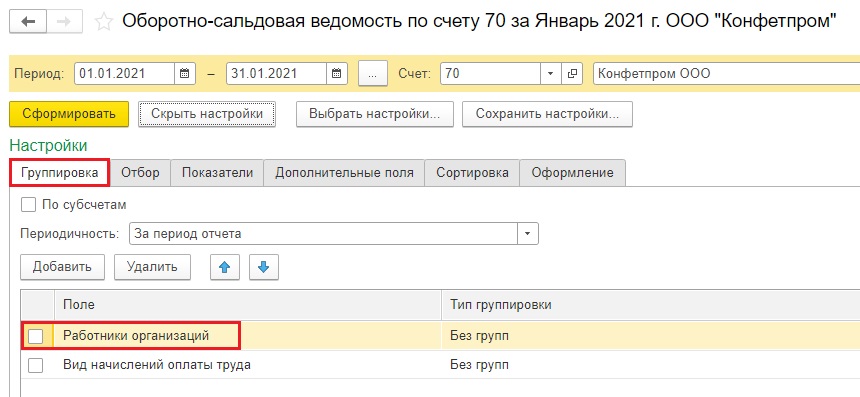Check the Вид начислений оплаты труда checkbox
The image size is (860, 397).
[36, 365]
